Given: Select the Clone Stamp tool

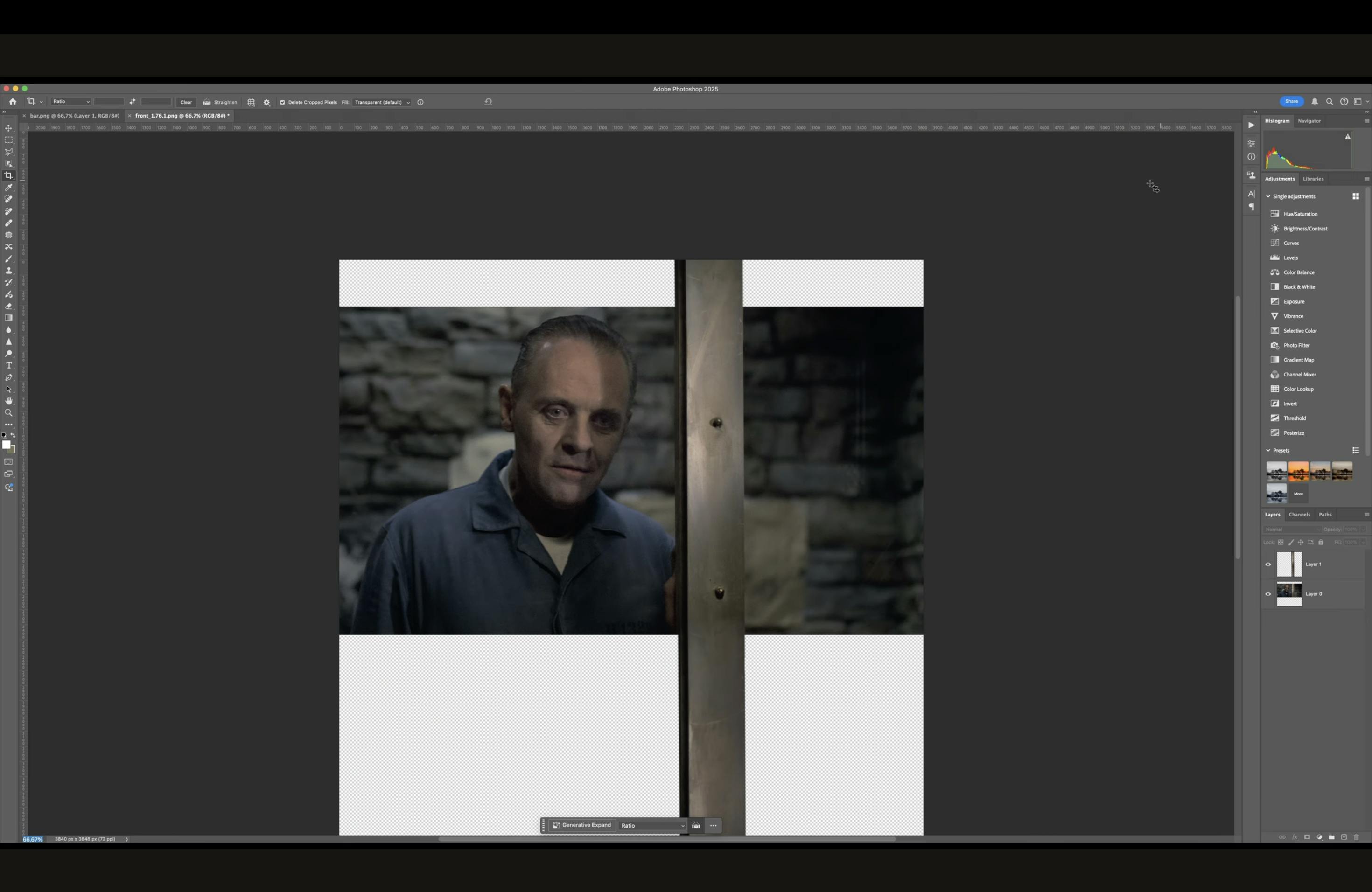Looking at the screenshot, I should [x=9, y=270].
